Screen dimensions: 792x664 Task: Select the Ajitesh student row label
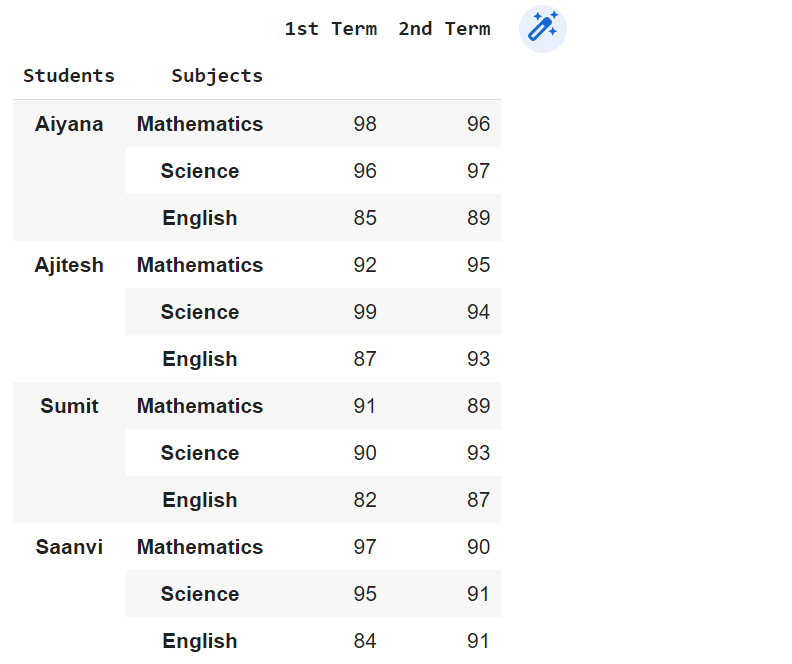coord(69,265)
